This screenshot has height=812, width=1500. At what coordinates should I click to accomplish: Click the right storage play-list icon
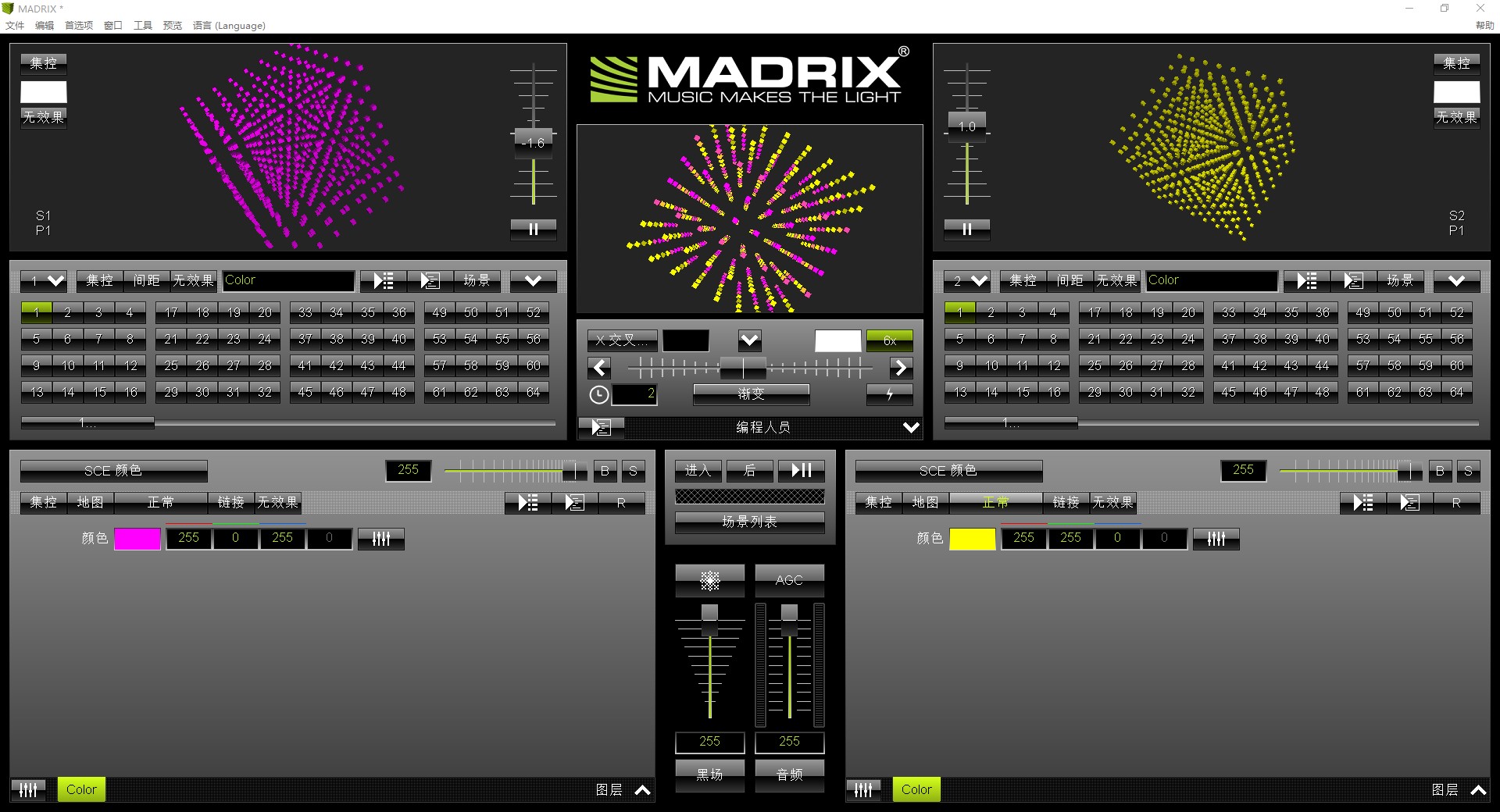coord(1307,280)
